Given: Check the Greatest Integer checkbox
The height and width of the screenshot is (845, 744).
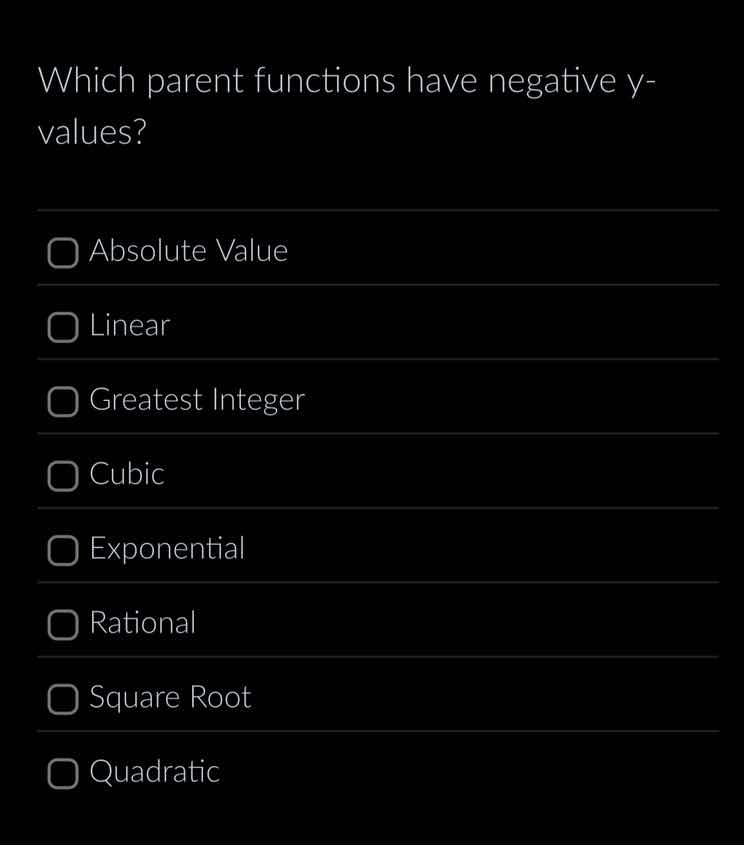Looking at the screenshot, I should (x=62, y=402).
